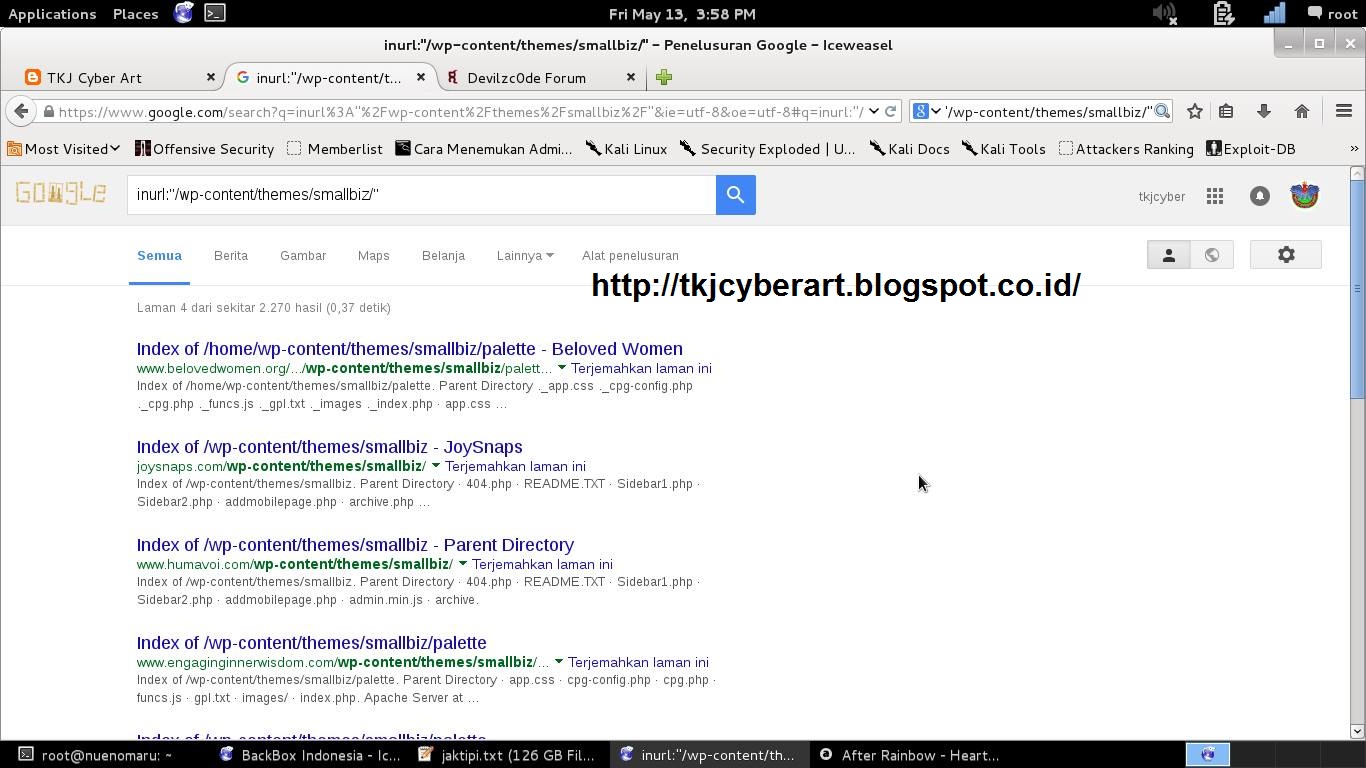The image size is (1366, 768).
Task: Translate the humavoi.com result page
Action: click(542, 564)
